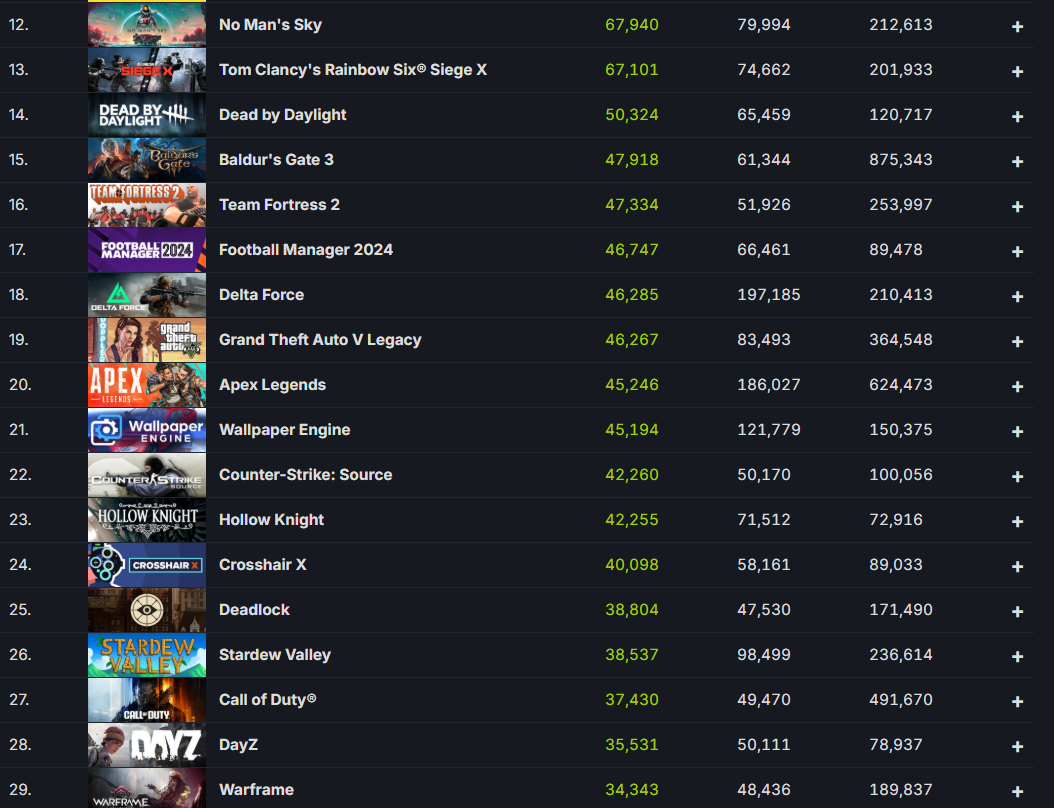
Task: Open the Siege X game thumbnail
Action: click(x=147, y=69)
